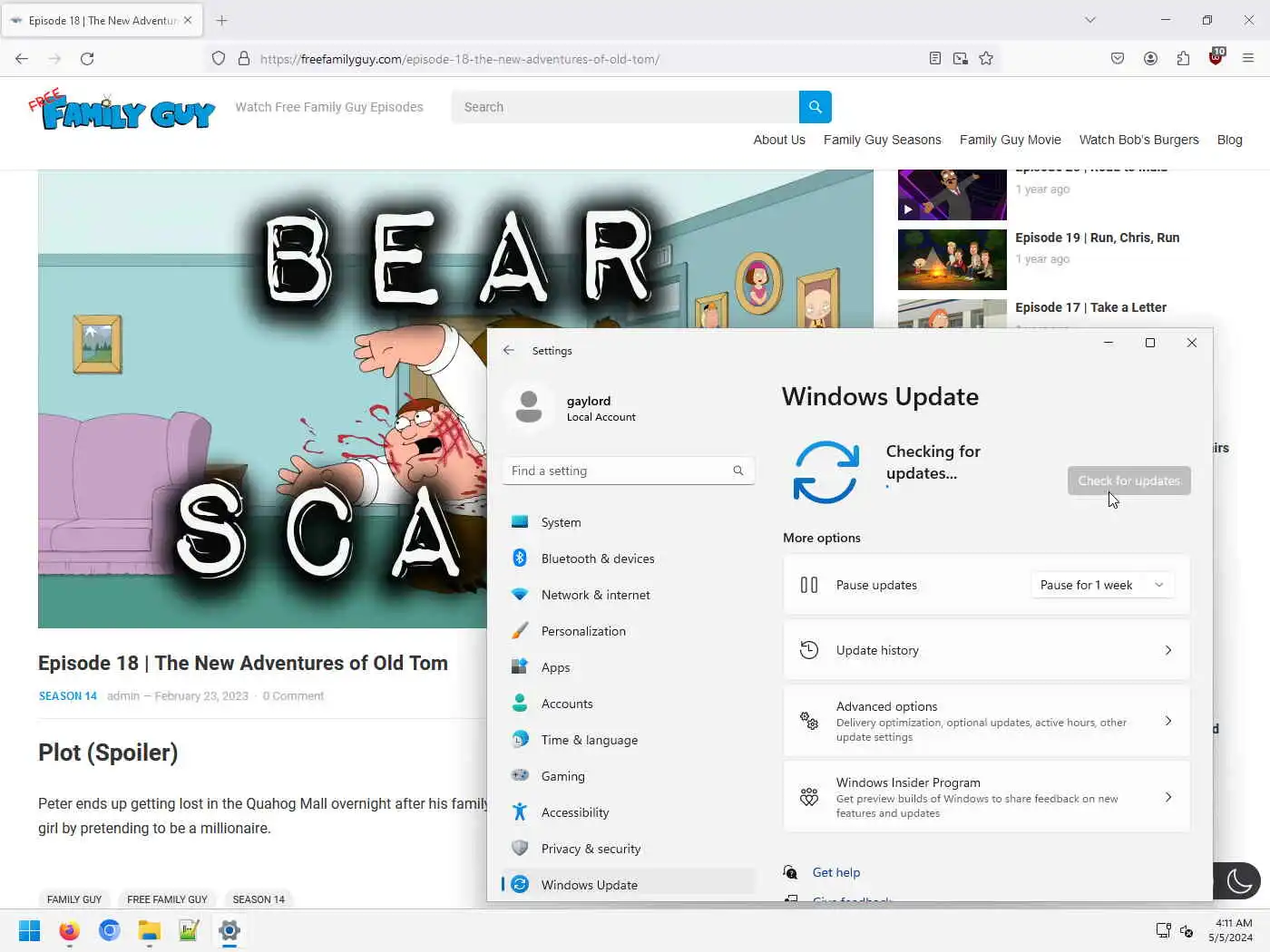Click Firefox list all tabs chevron

(1090, 20)
